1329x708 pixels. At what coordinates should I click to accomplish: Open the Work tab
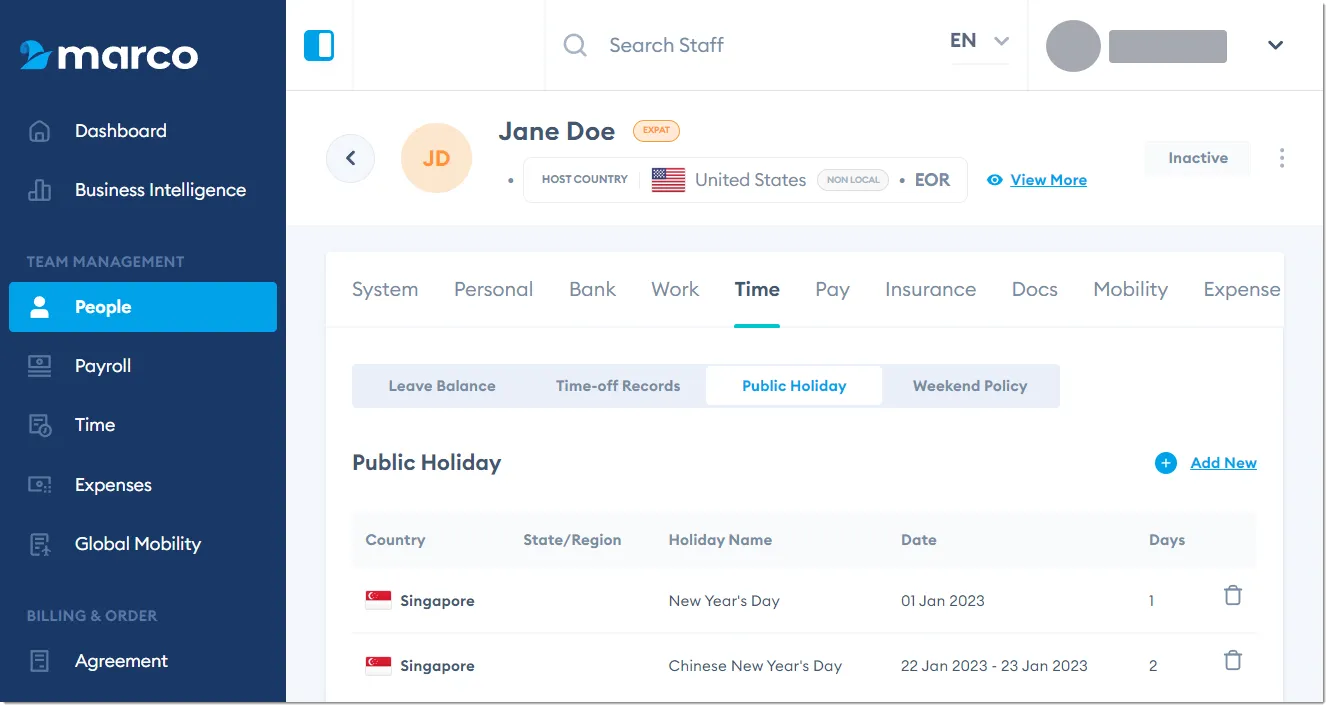pos(675,289)
